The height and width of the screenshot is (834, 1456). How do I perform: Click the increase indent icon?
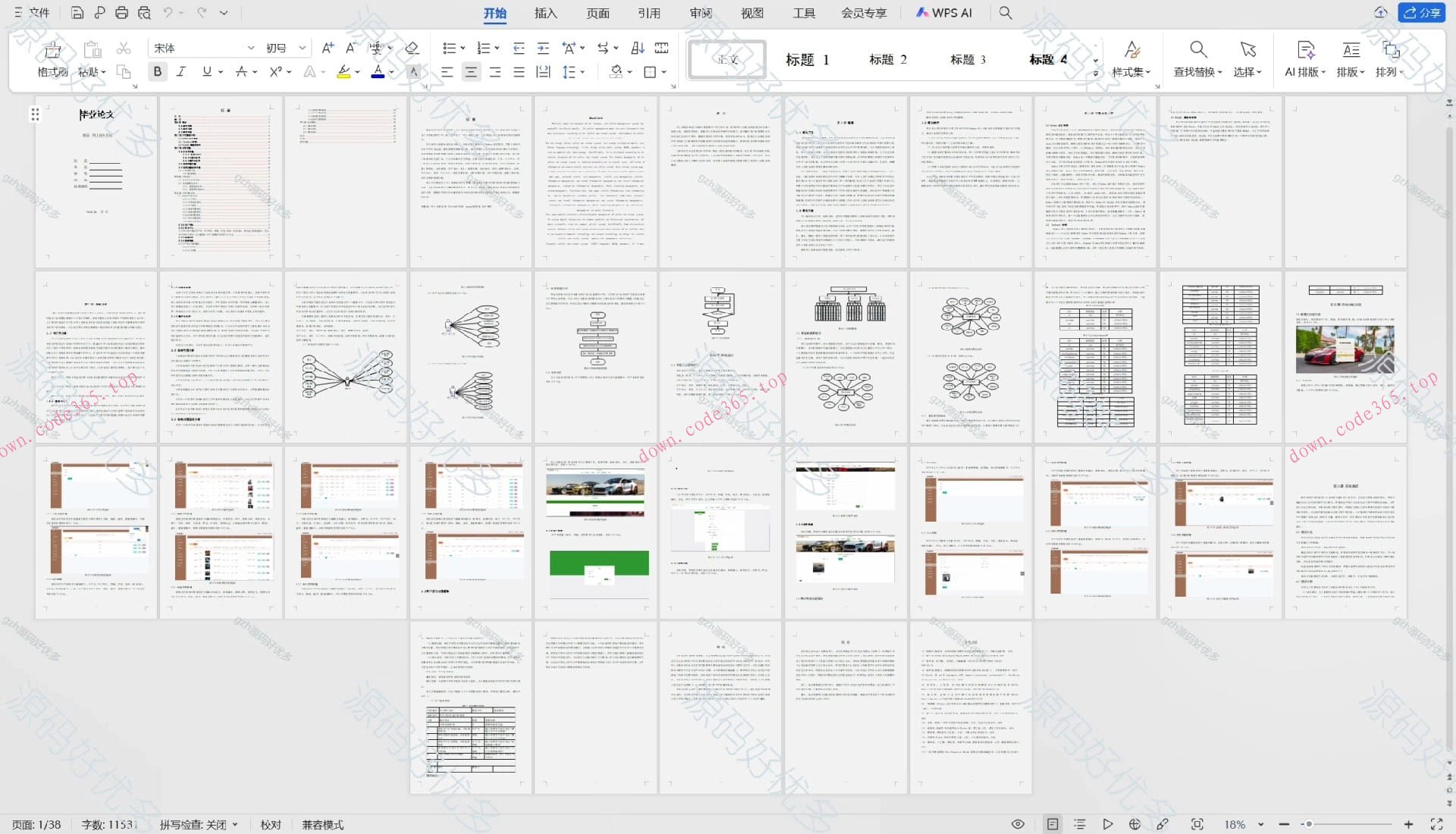pyautogui.click(x=543, y=48)
